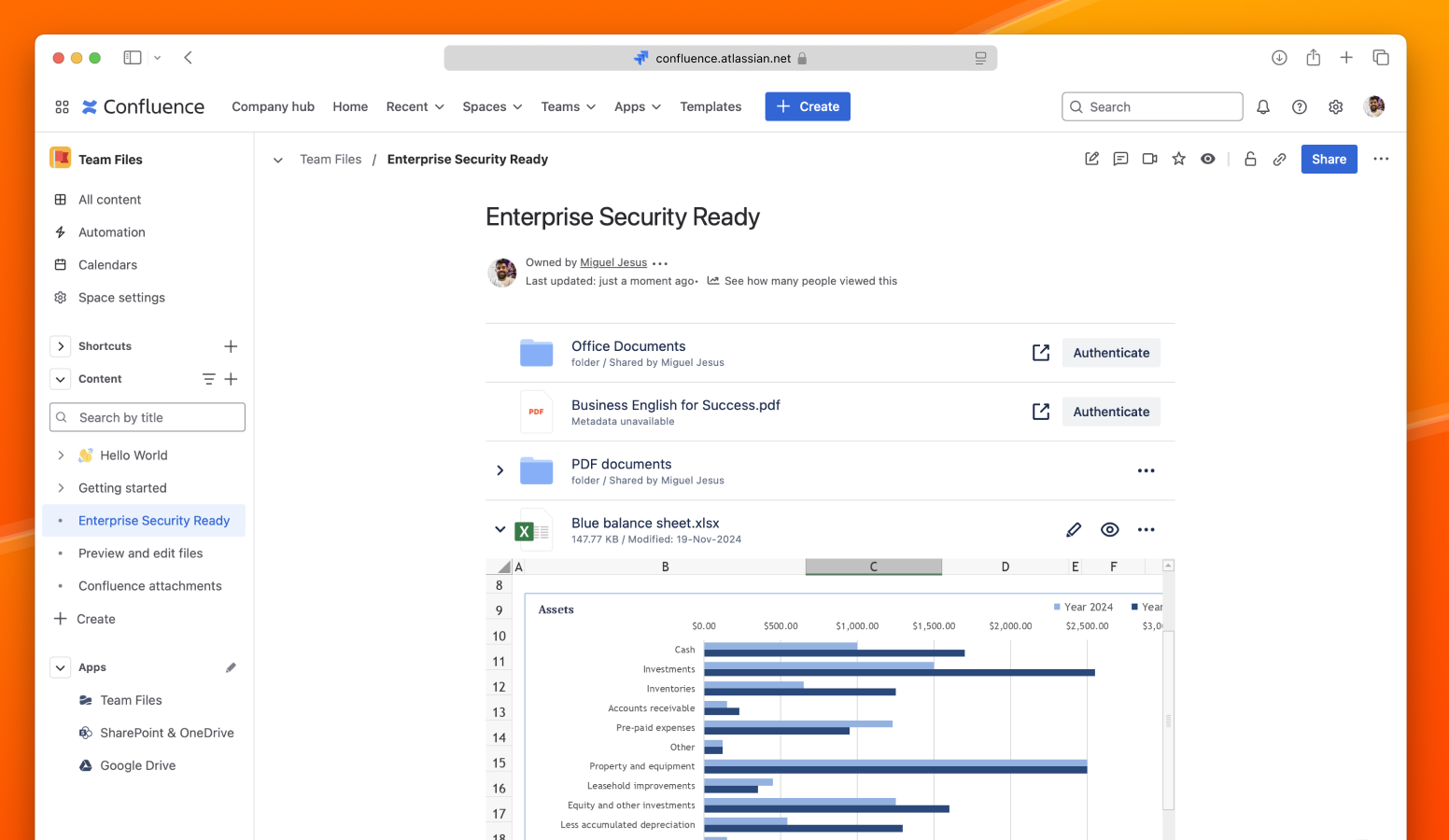Open the Spaces dropdown
Image resolution: width=1449 pixels, height=840 pixels.
click(492, 106)
